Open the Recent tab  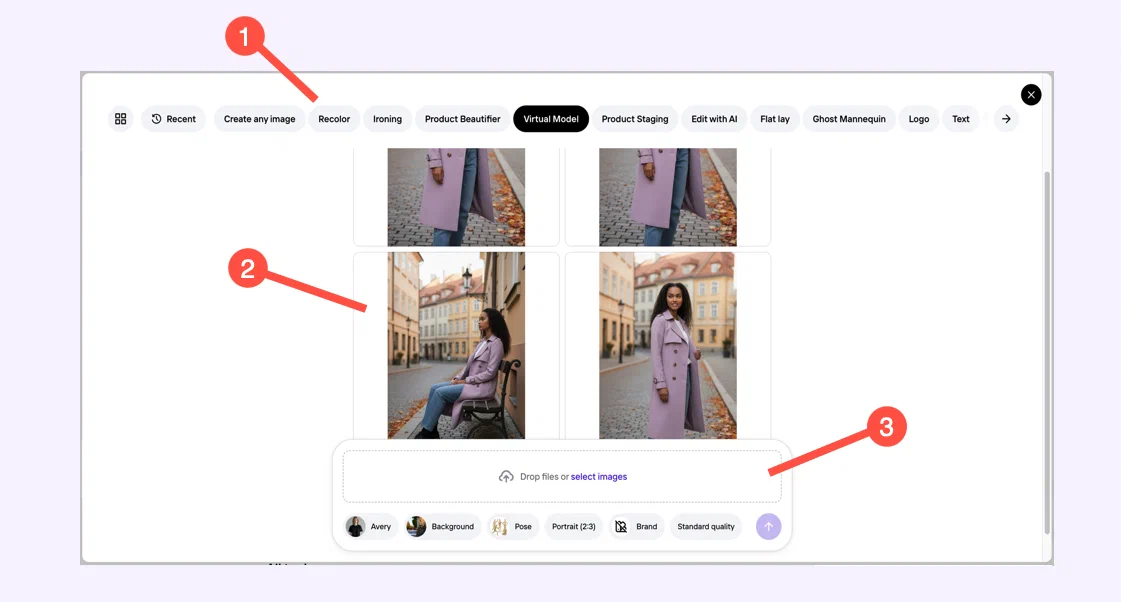click(173, 119)
